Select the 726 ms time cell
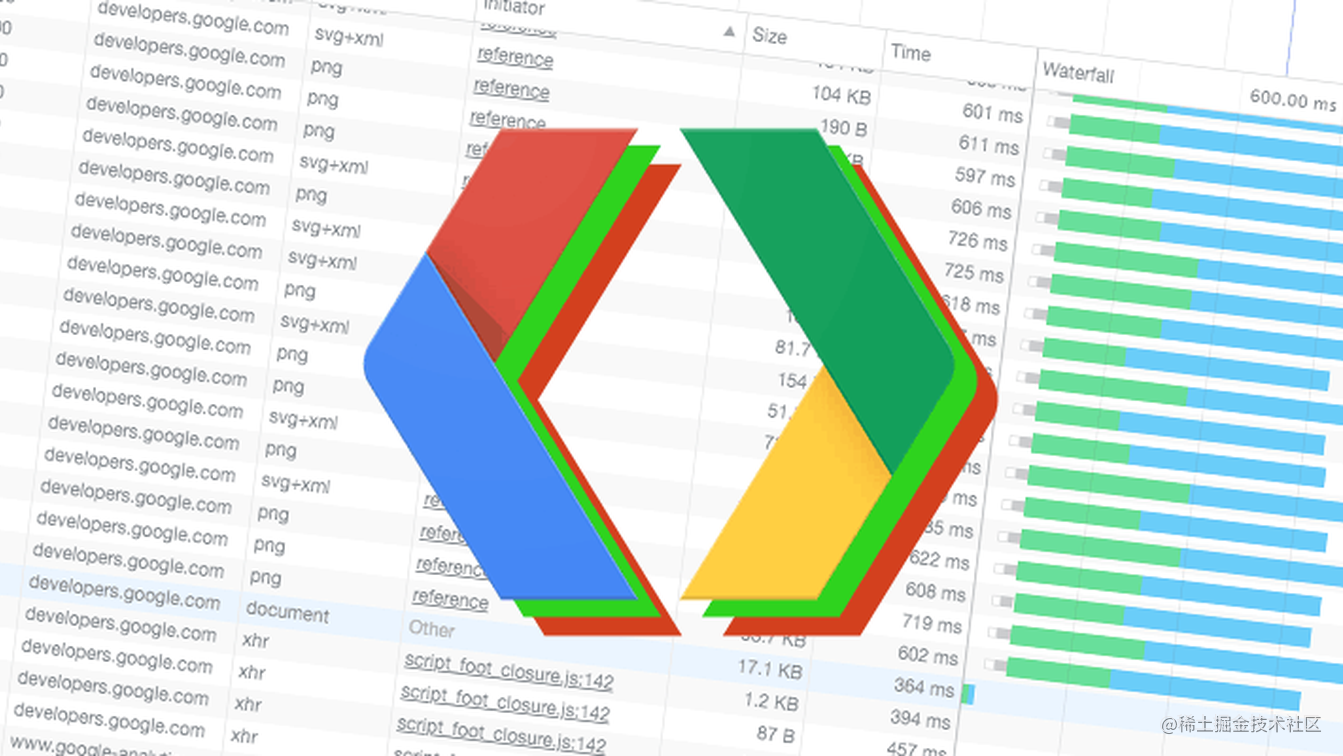 976,241
